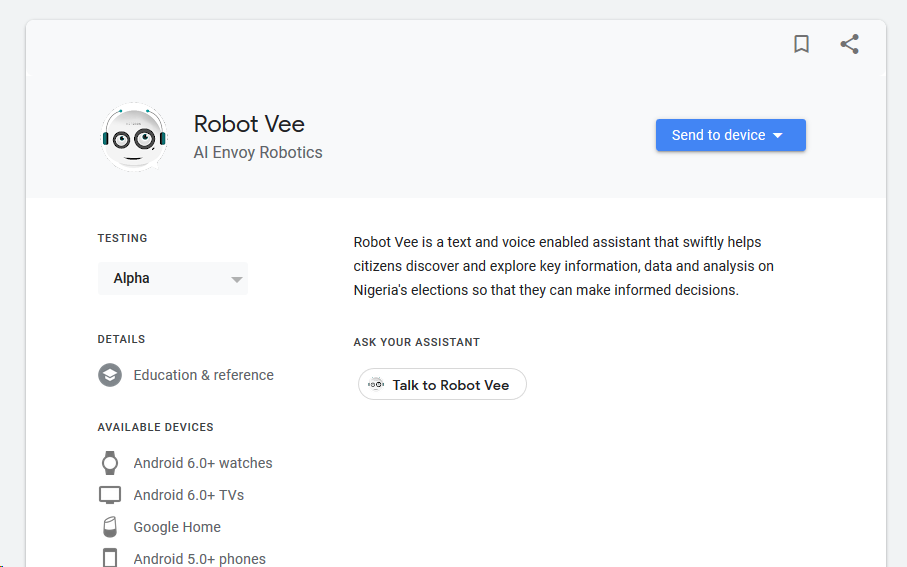Click the Robot Vee avatar logo
907x567 pixels.
[x=134, y=137]
